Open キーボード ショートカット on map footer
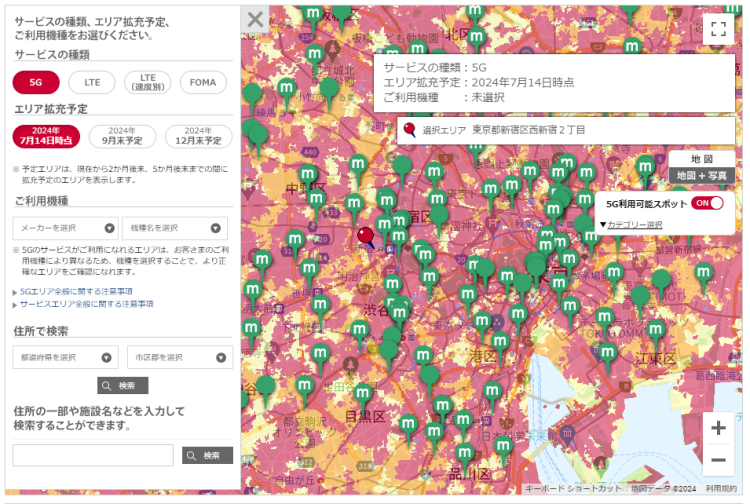Viewport: 750px width, 504px height. click(573, 488)
